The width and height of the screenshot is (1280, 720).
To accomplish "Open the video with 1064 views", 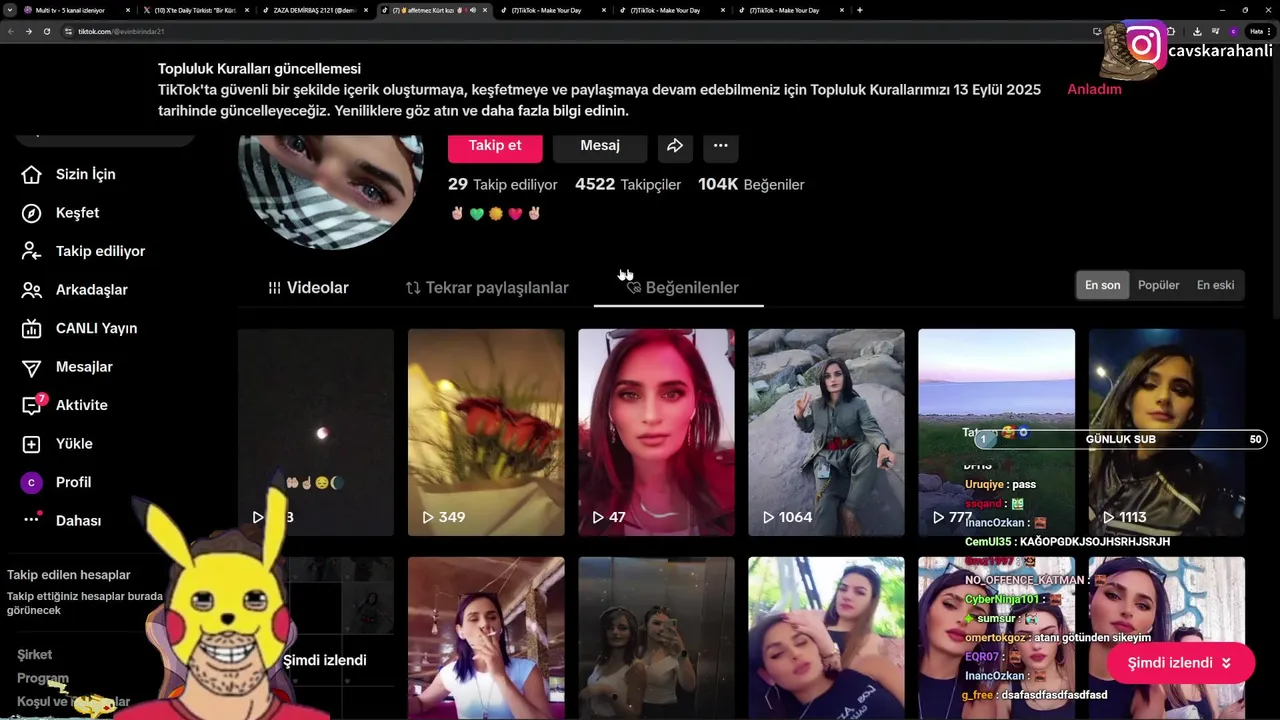I will pyautogui.click(x=826, y=432).
